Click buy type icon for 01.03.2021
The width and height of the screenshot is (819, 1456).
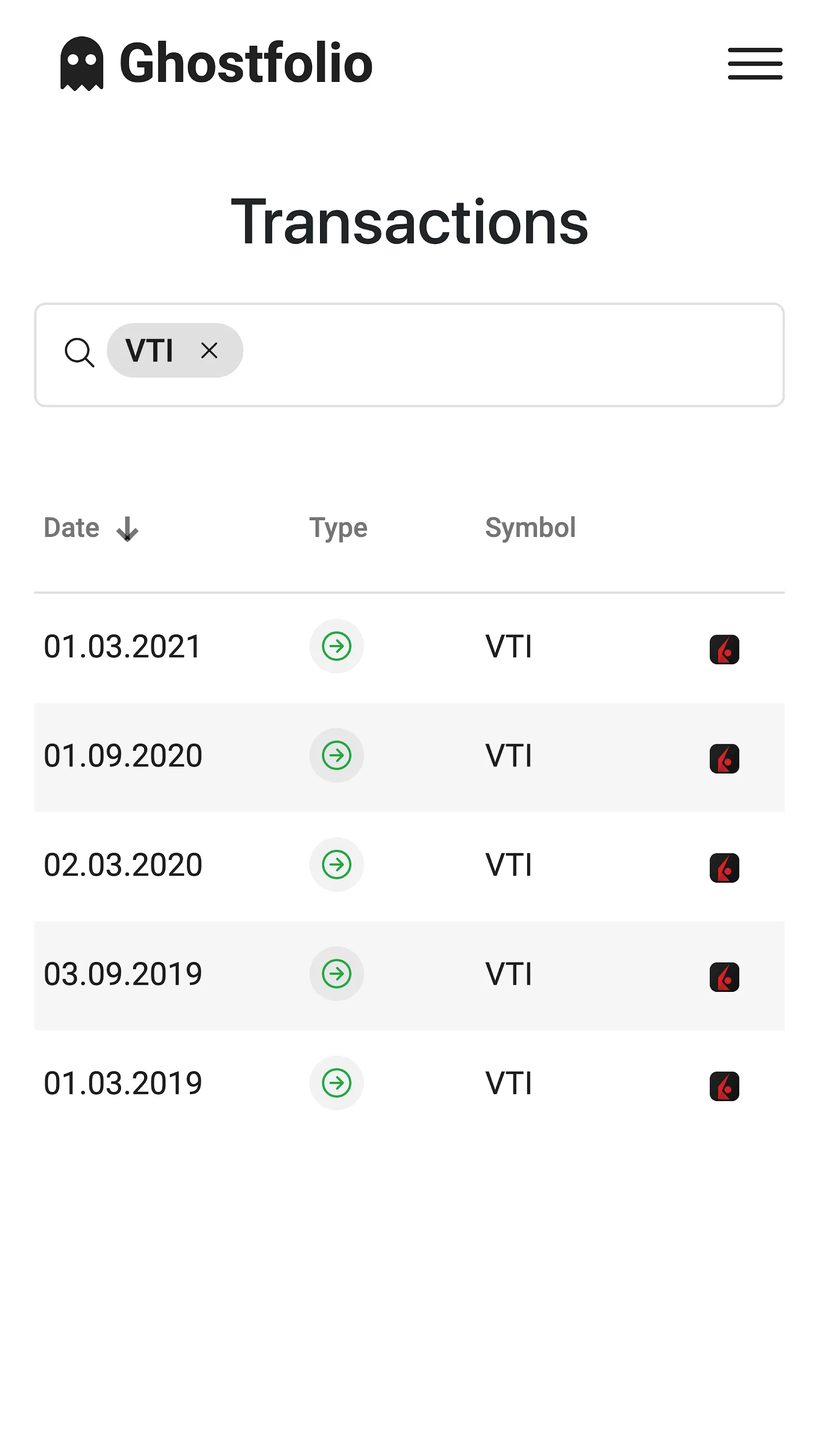(336, 646)
